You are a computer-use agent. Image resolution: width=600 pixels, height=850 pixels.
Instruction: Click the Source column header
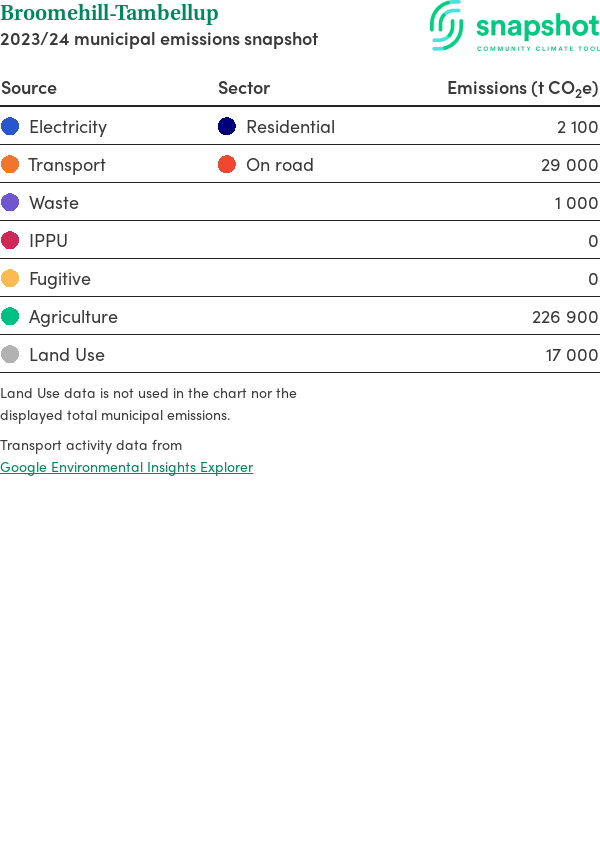click(29, 88)
